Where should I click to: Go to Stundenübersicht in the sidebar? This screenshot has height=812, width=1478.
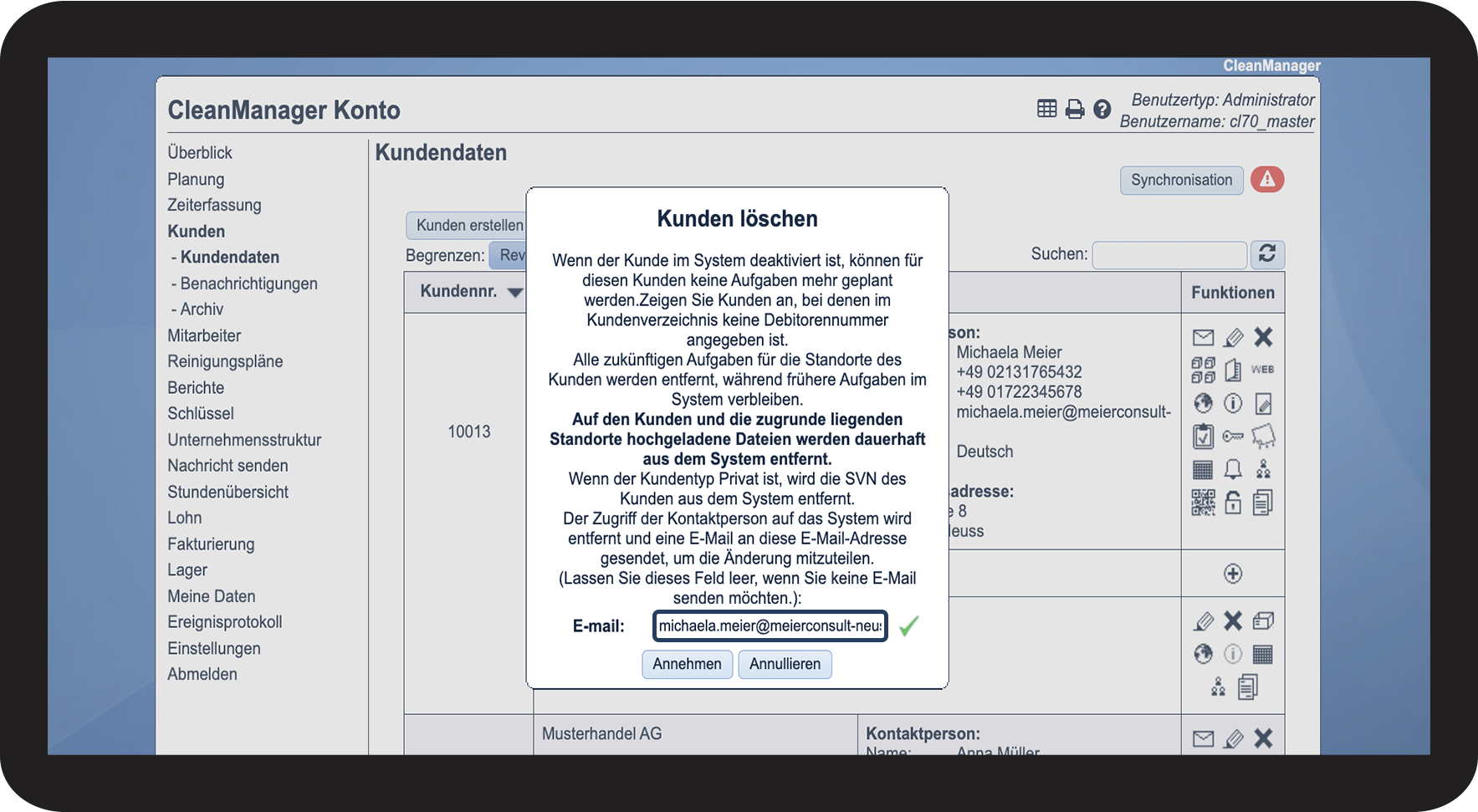(228, 492)
